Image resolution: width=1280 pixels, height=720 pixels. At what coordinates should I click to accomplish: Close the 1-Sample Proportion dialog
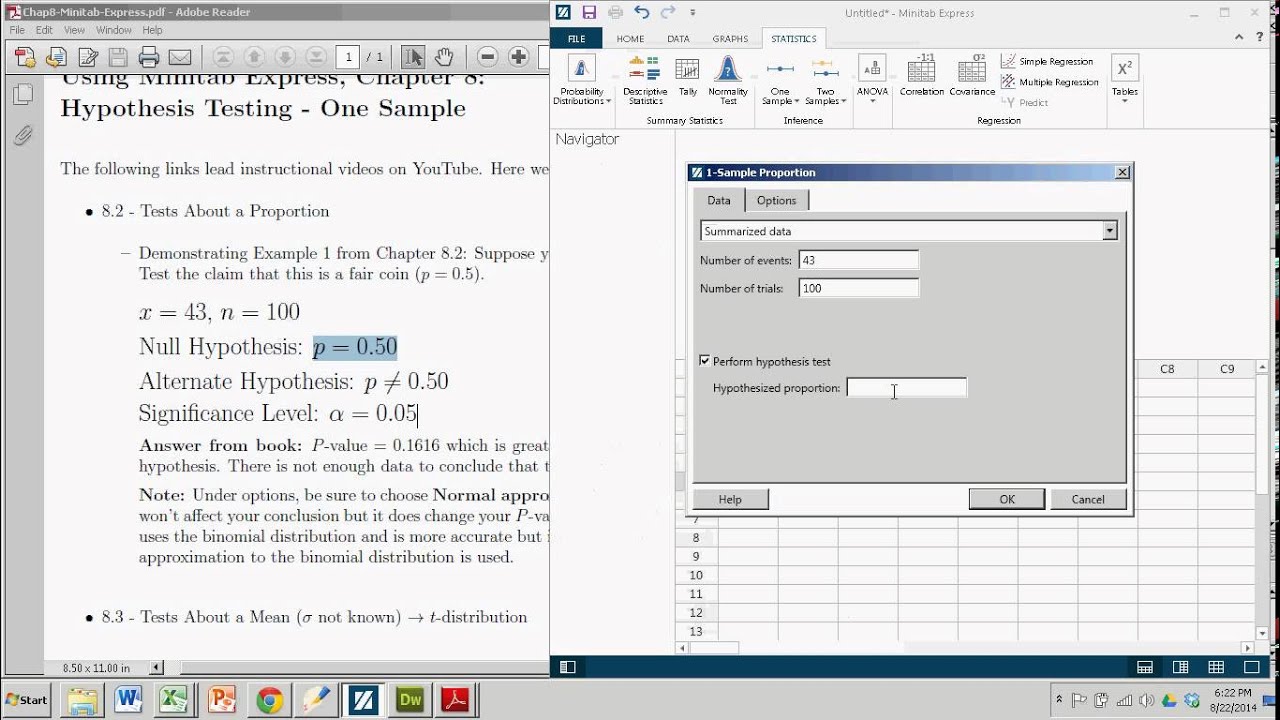tap(1122, 172)
